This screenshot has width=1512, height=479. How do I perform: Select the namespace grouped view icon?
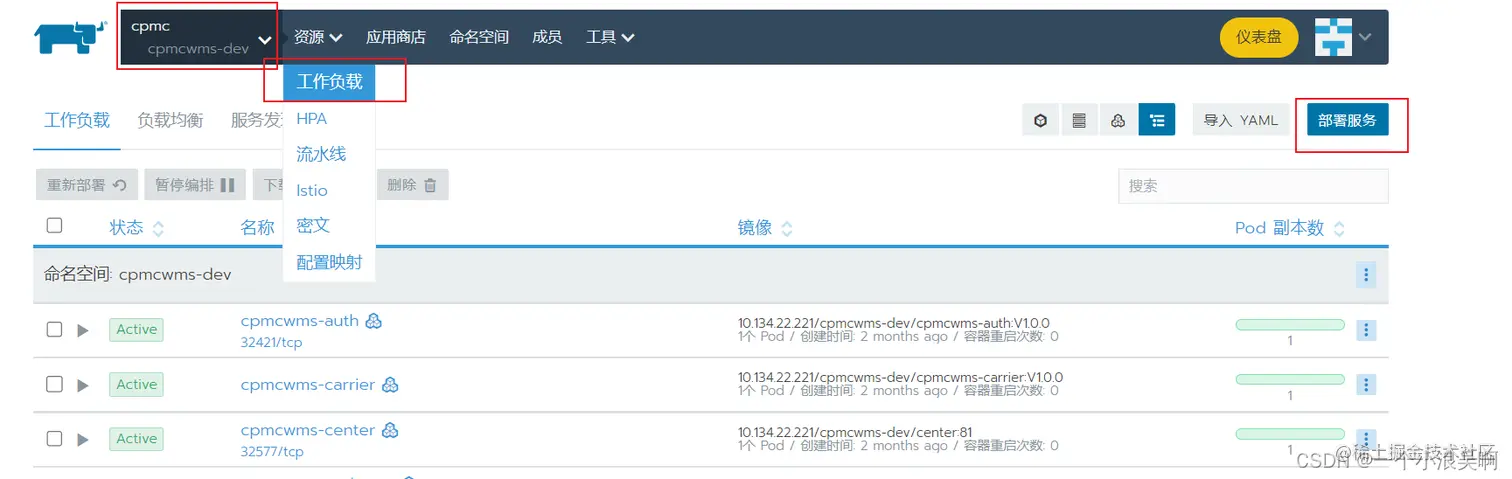coord(1157,120)
